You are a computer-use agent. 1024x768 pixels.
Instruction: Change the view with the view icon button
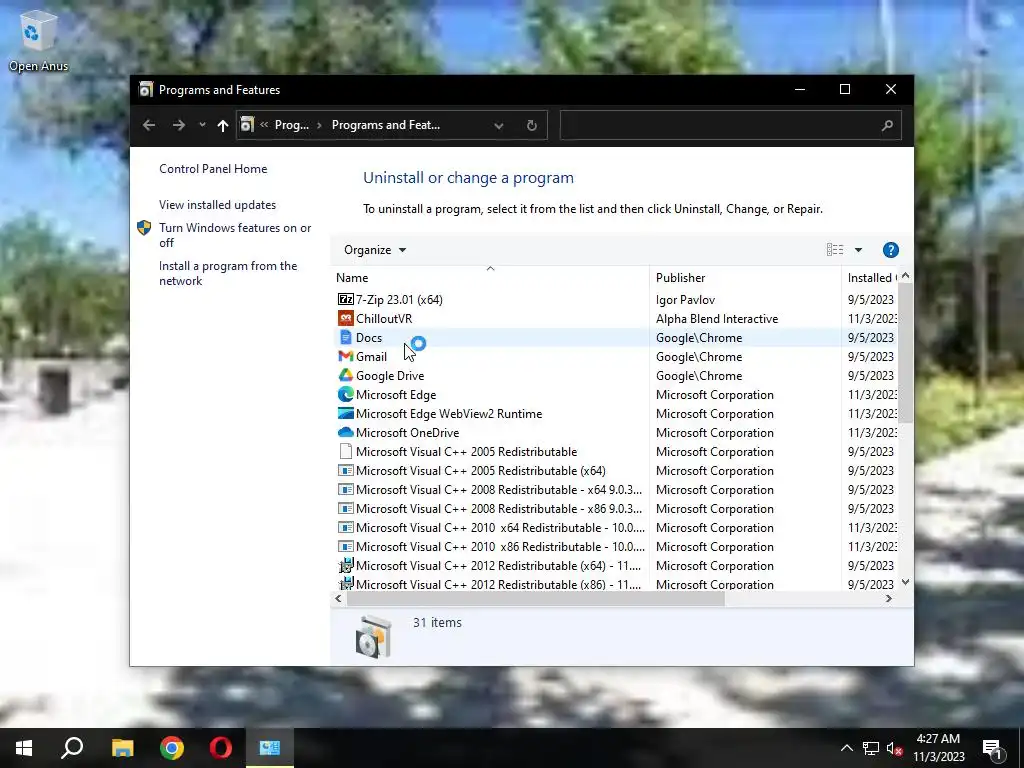(835, 249)
